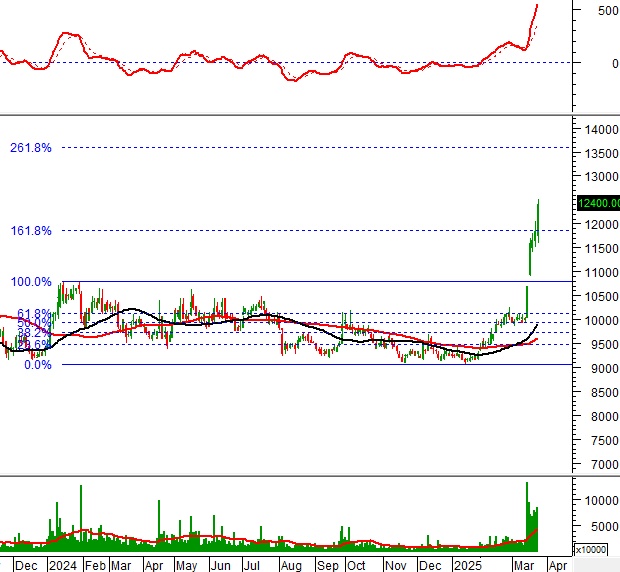Click the Dec label left of 2025
Viewport: 620px width, 572px height.
[430, 566]
